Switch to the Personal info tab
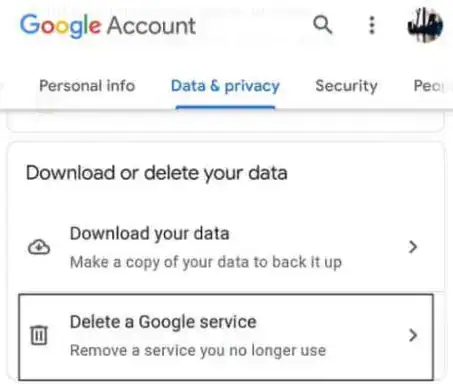 (87, 86)
